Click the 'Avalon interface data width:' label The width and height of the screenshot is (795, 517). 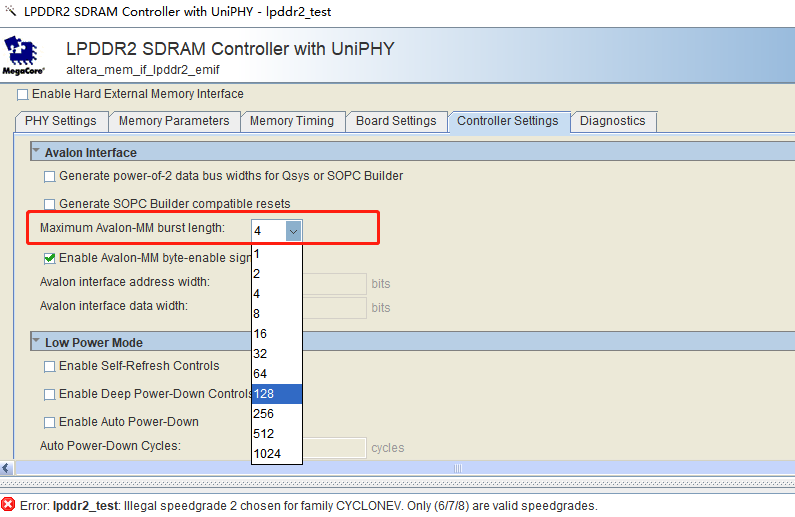pos(114,306)
